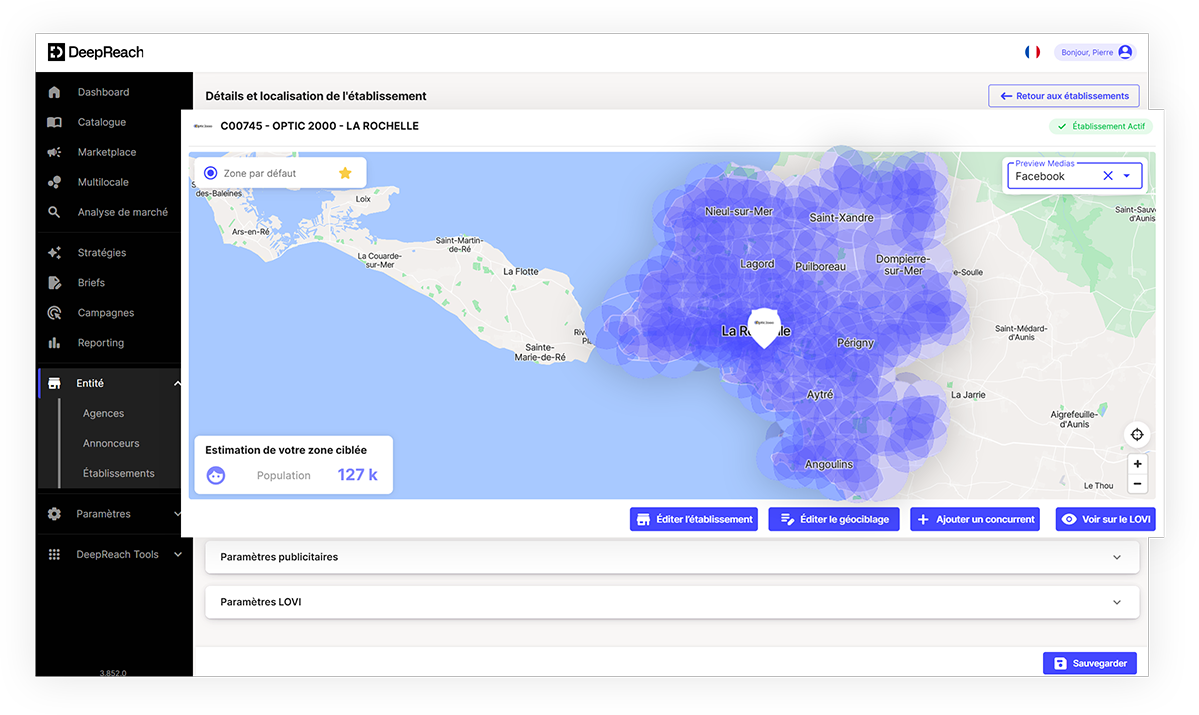The image size is (1199, 715).
Task: Click the Analyse de marché search icon
Action: [54, 212]
